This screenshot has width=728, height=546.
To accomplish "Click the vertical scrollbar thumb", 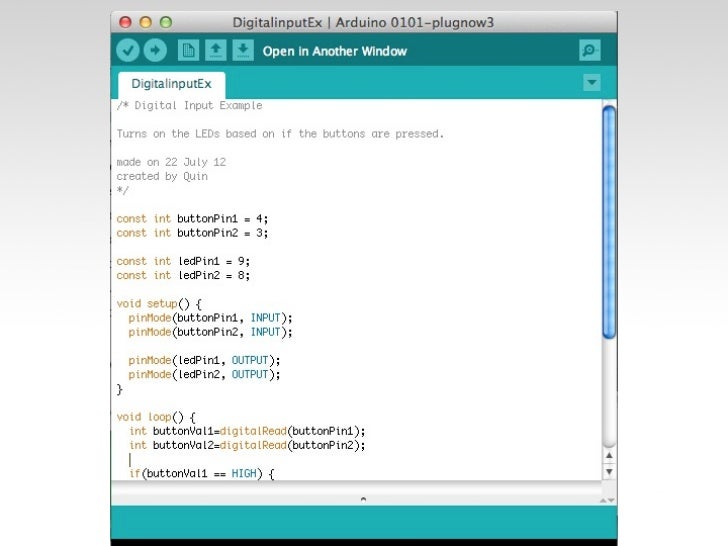I will pos(609,222).
